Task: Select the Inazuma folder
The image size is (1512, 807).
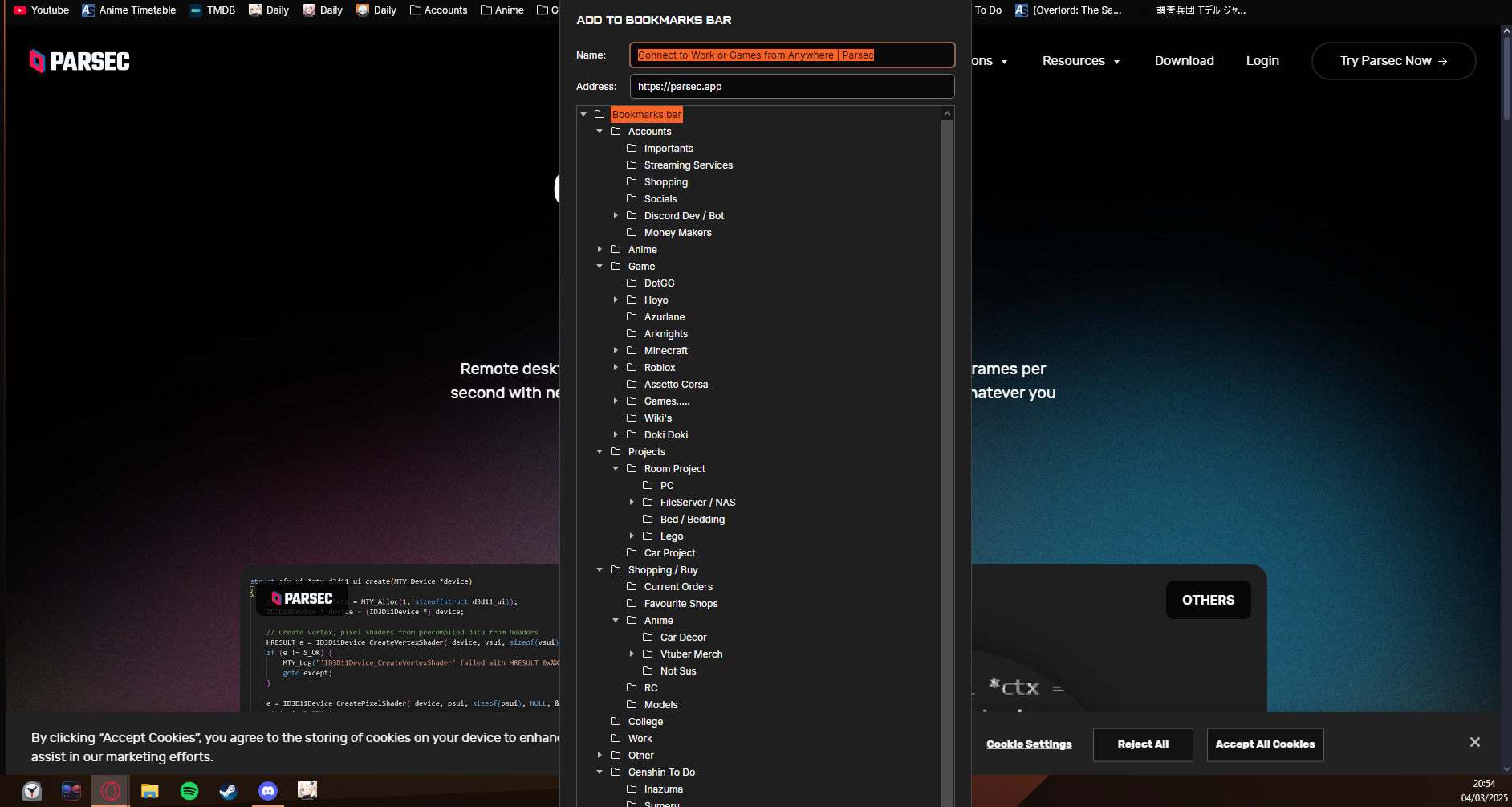Action: tap(663, 789)
